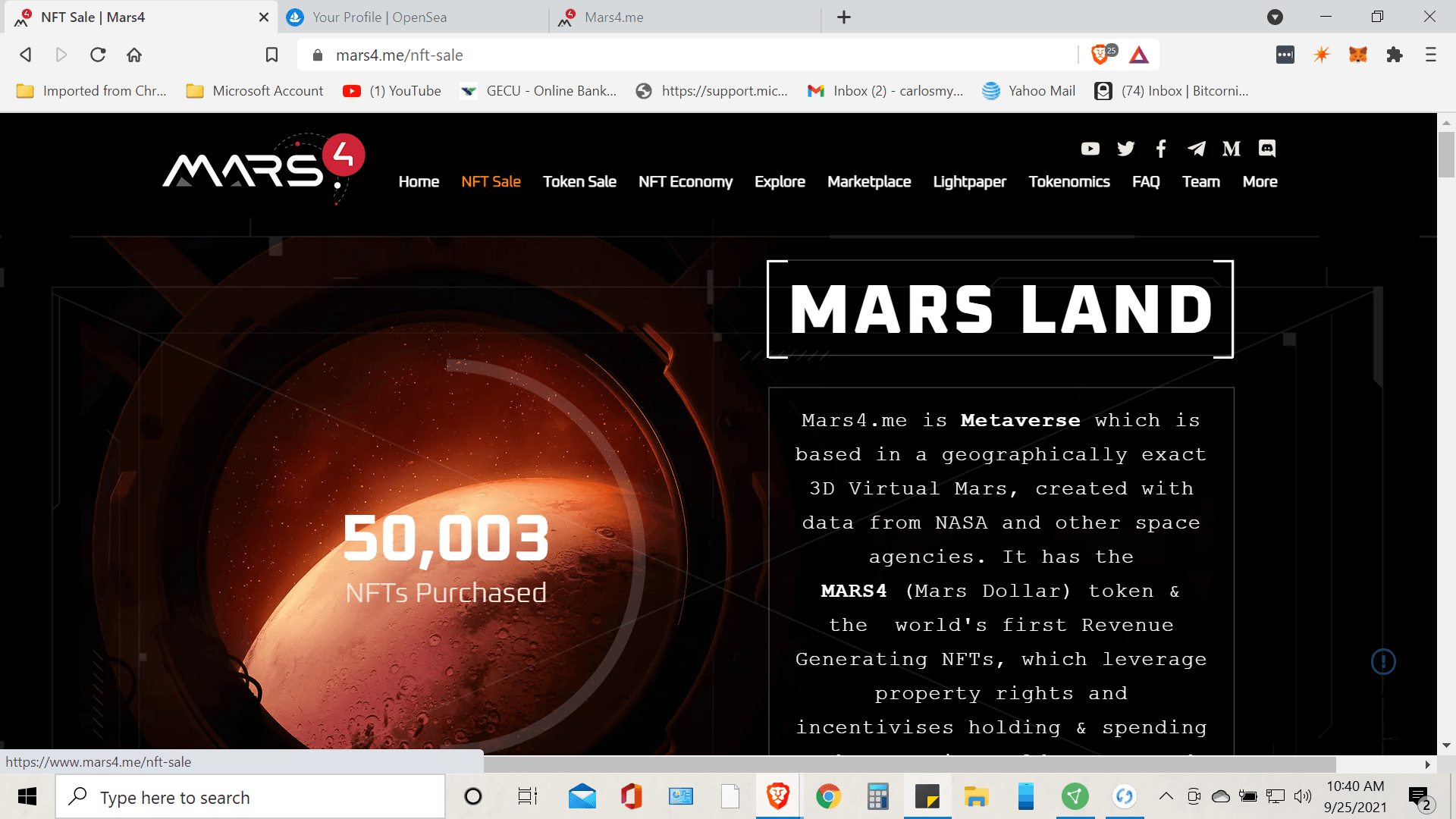This screenshot has width=1456, height=819.
Task: Open the Action Center notifications
Action: pos(1420,798)
